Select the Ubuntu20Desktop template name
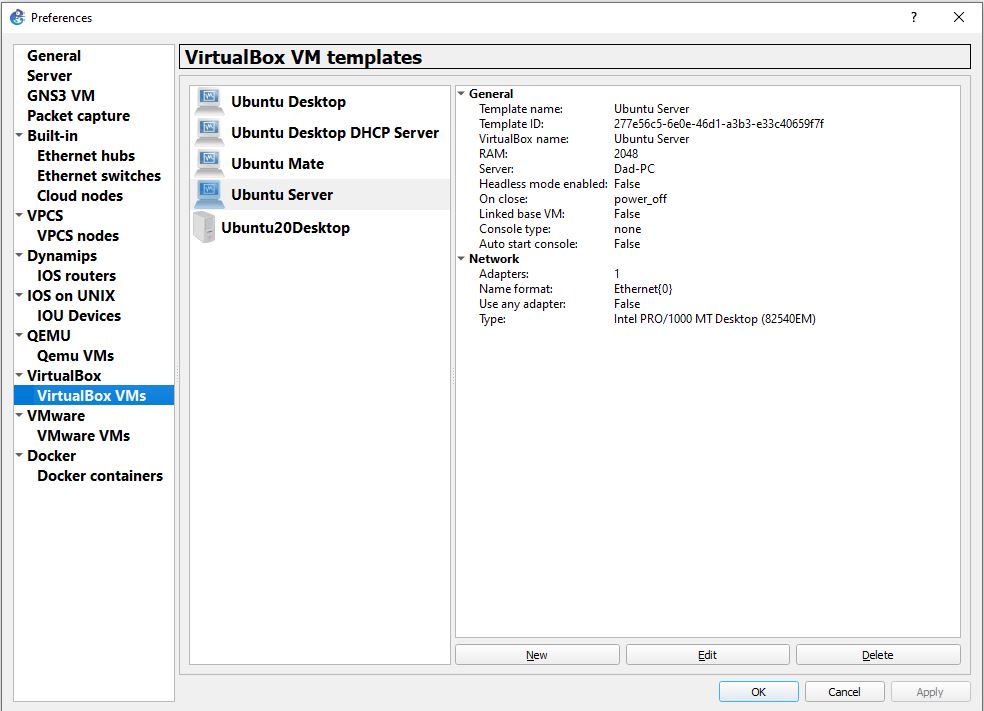 point(286,228)
